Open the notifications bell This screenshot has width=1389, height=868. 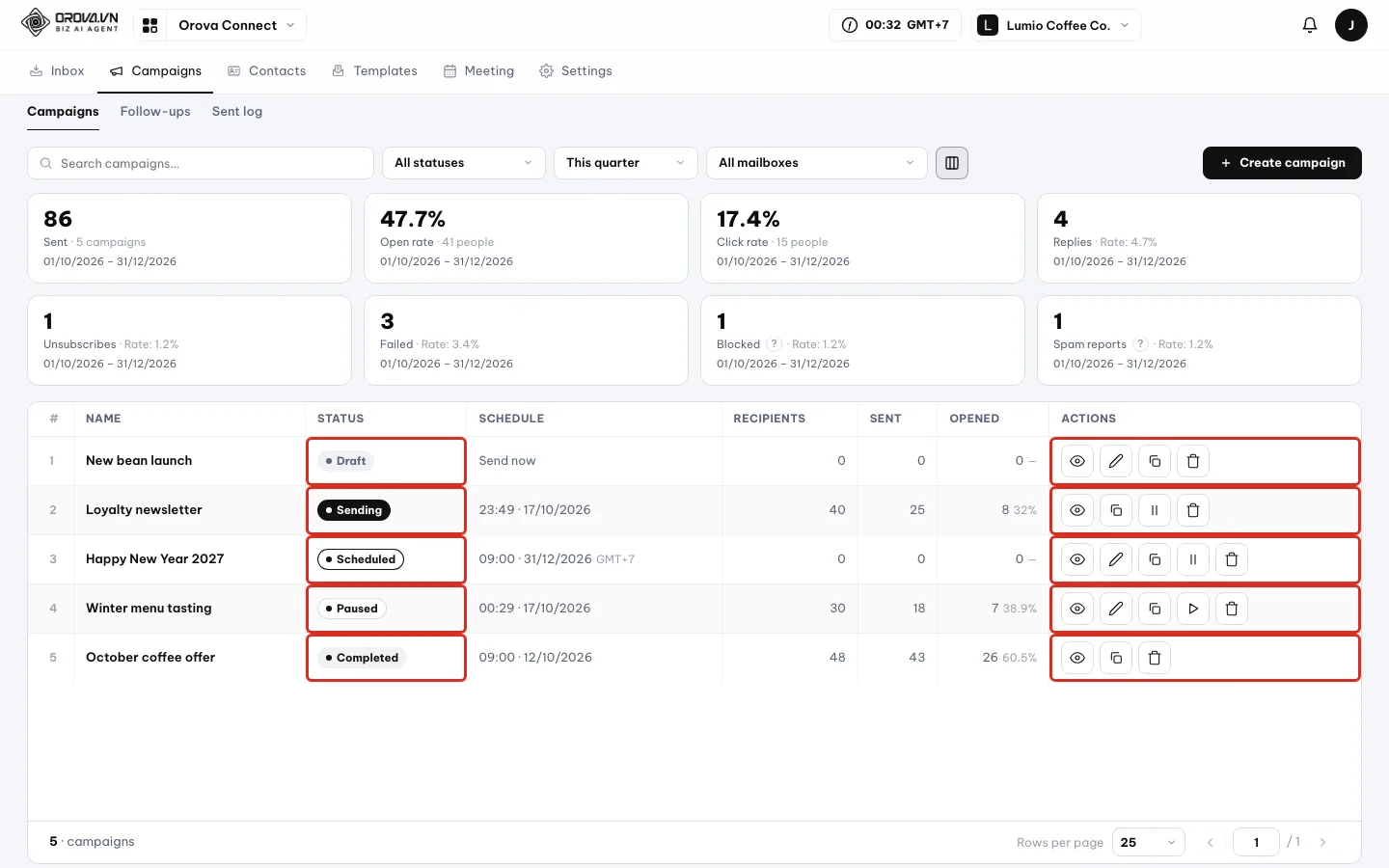pyautogui.click(x=1310, y=25)
